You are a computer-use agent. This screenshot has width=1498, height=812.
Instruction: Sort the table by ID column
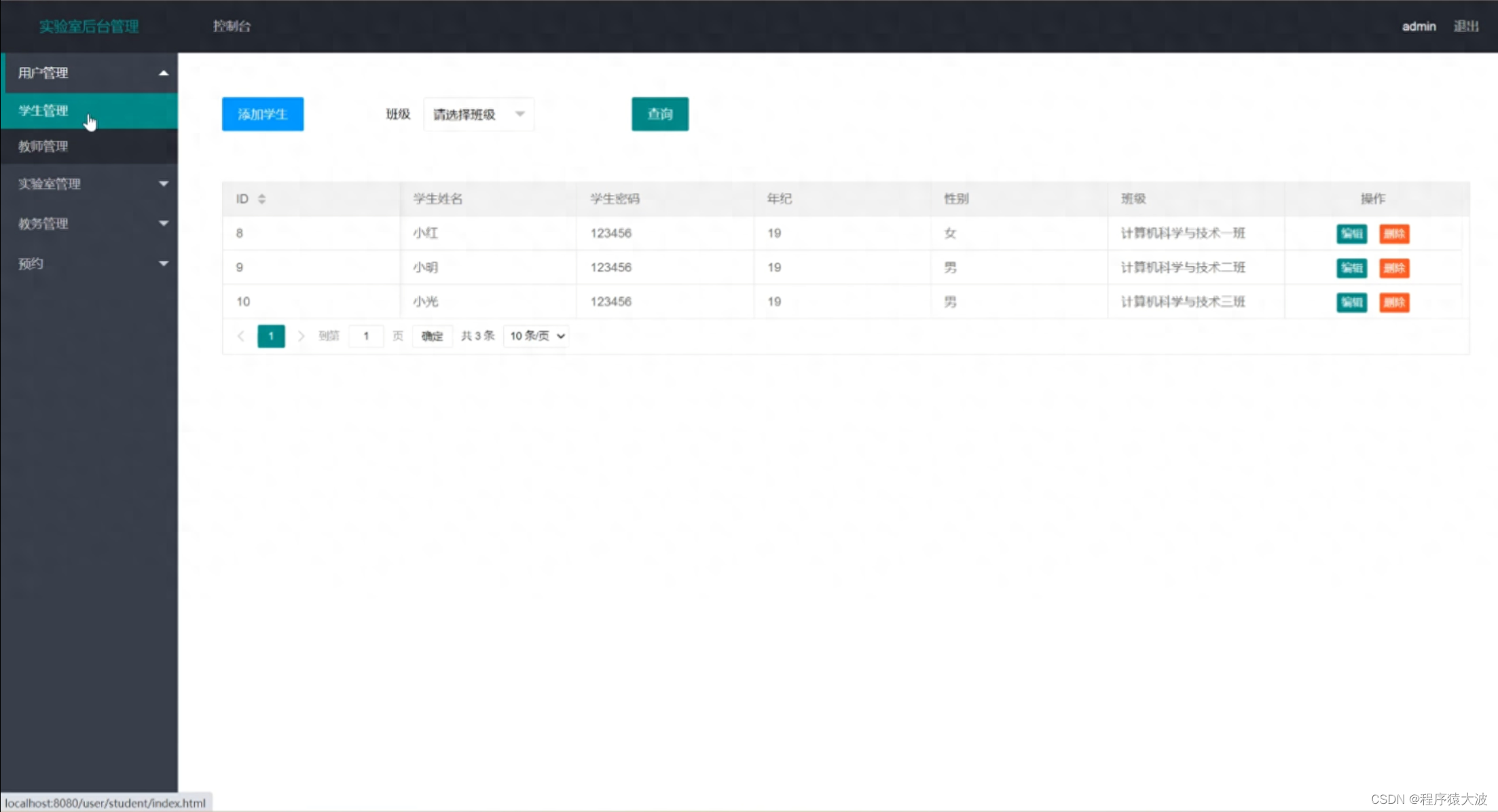tap(261, 198)
